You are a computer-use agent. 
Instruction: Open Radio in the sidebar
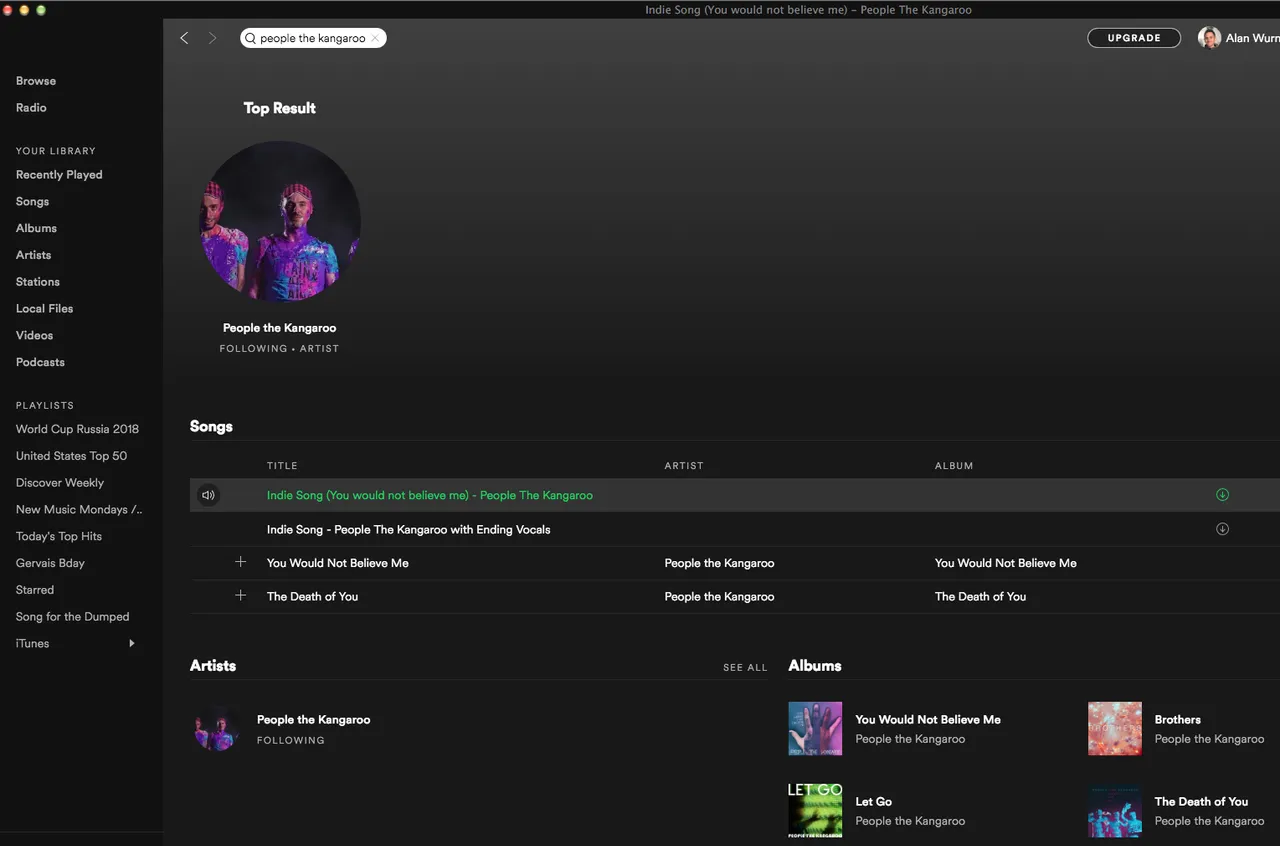click(x=31, y=108)
